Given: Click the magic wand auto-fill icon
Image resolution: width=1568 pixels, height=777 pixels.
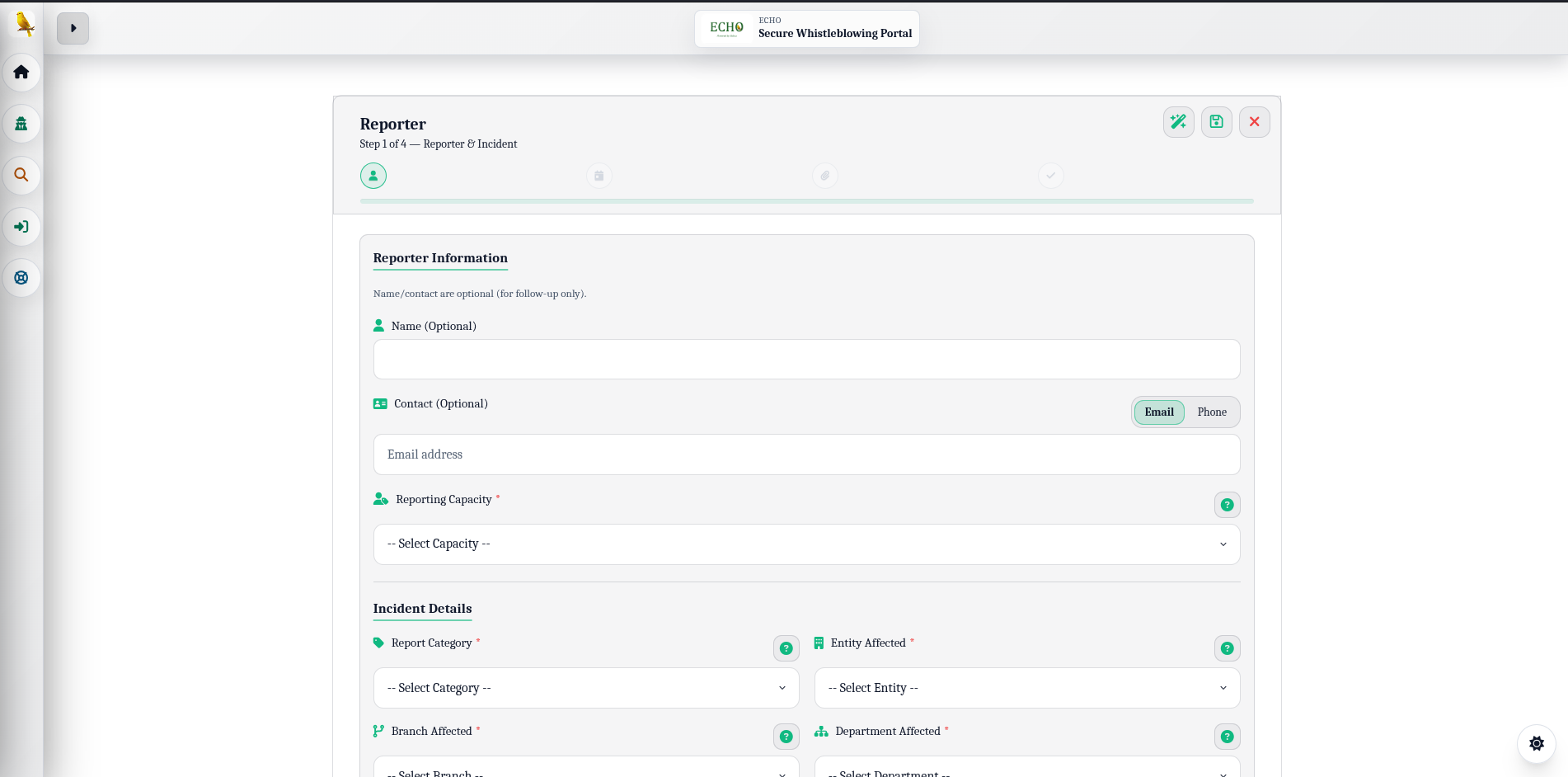Looking at the screenshot, I should pyautogui.click(x=1178, y=121).
